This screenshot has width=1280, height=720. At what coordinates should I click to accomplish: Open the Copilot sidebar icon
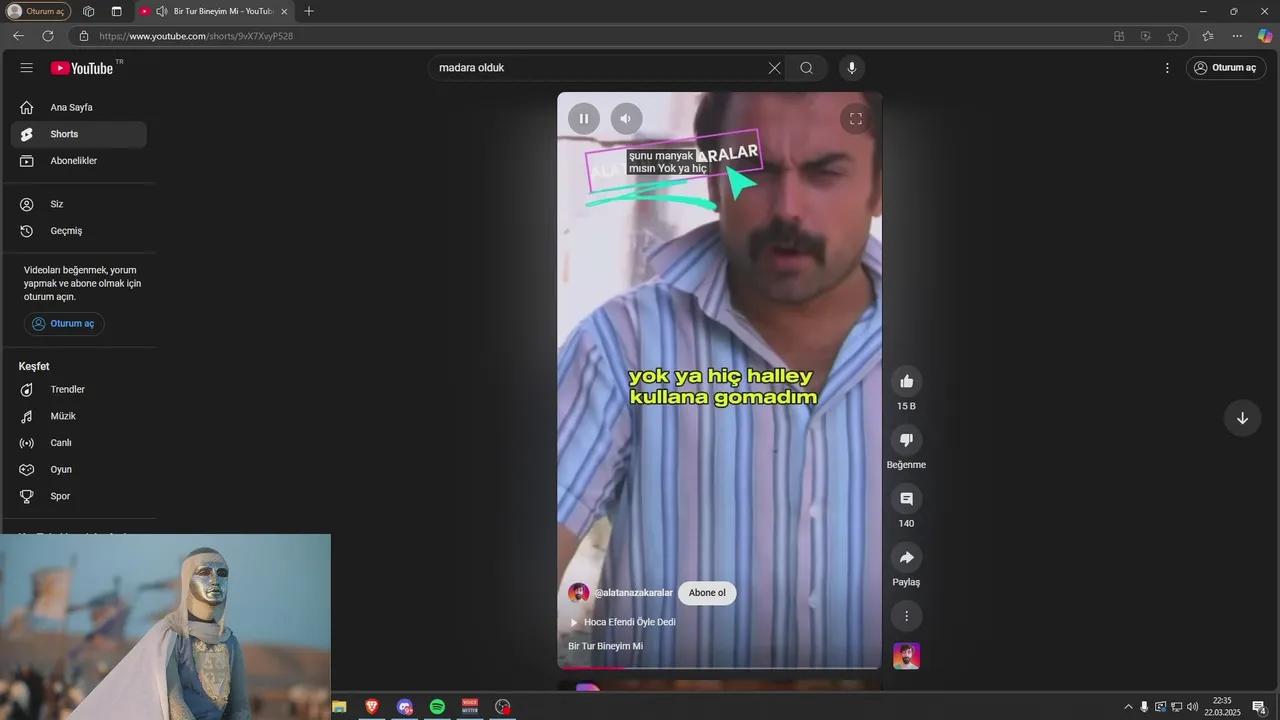point(1265,36)
